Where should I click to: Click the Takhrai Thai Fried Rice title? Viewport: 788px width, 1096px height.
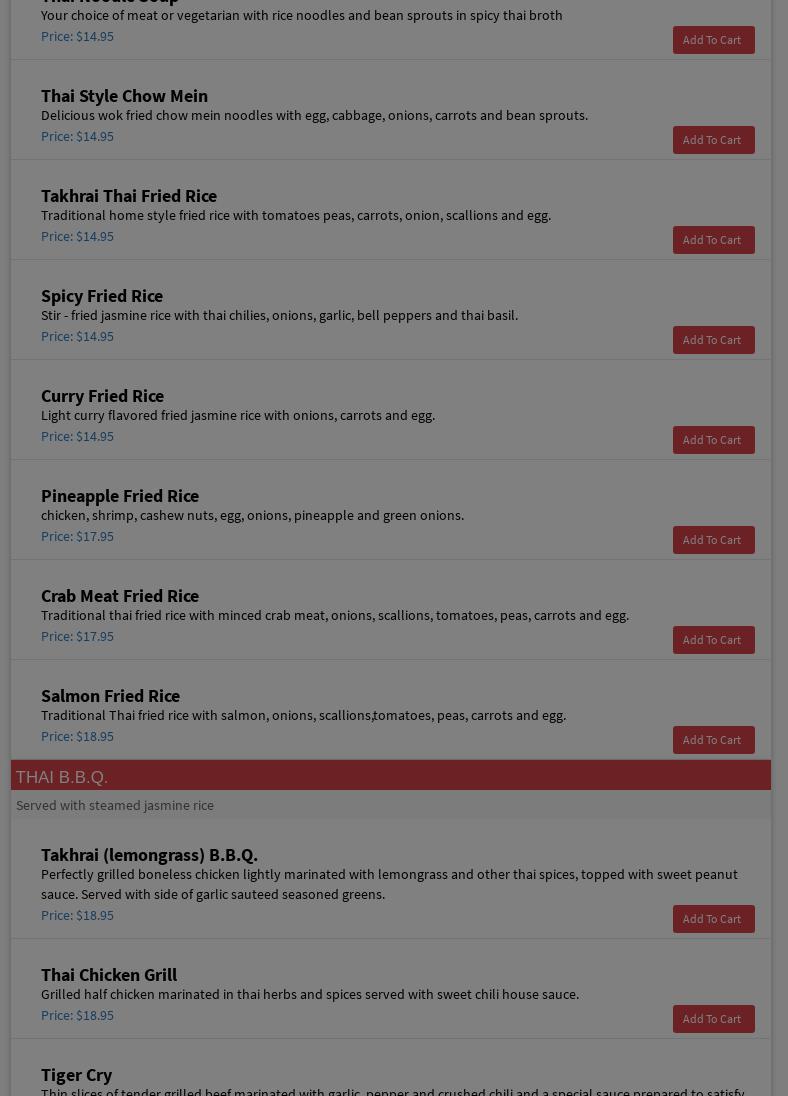coord(129,196)
